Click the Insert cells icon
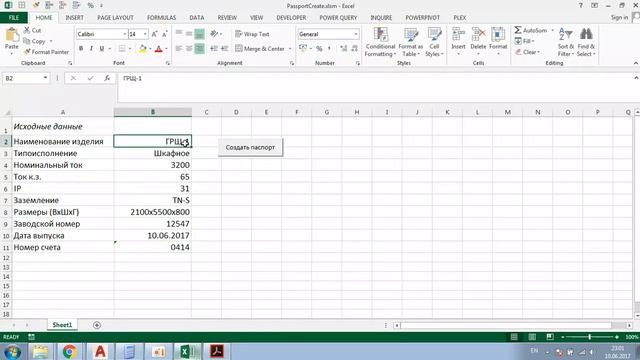Screen dimensions: 640x360 point(458,35)
